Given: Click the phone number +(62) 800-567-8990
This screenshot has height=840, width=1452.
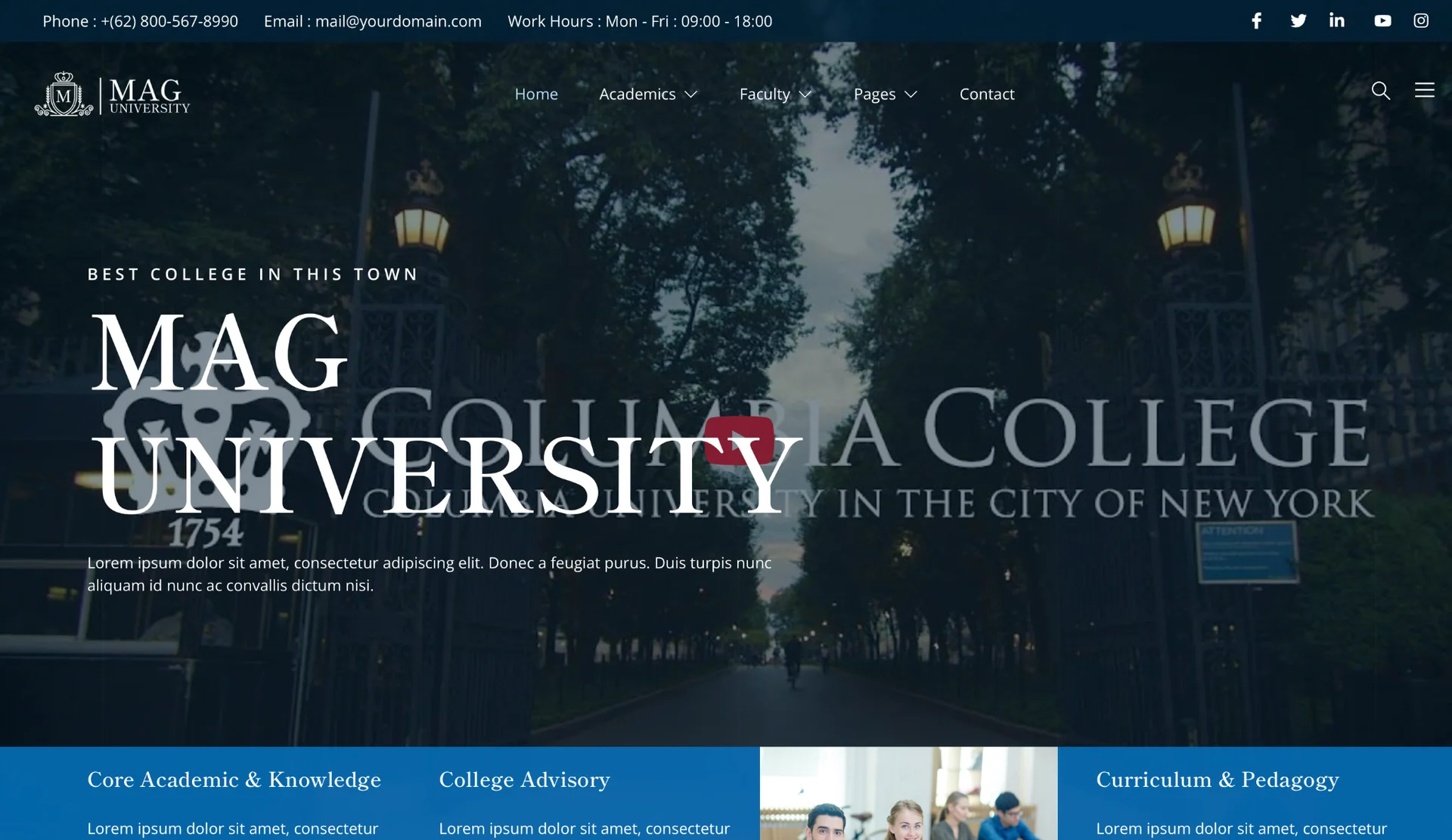Looking at the screenshot, I should (169, 21).
